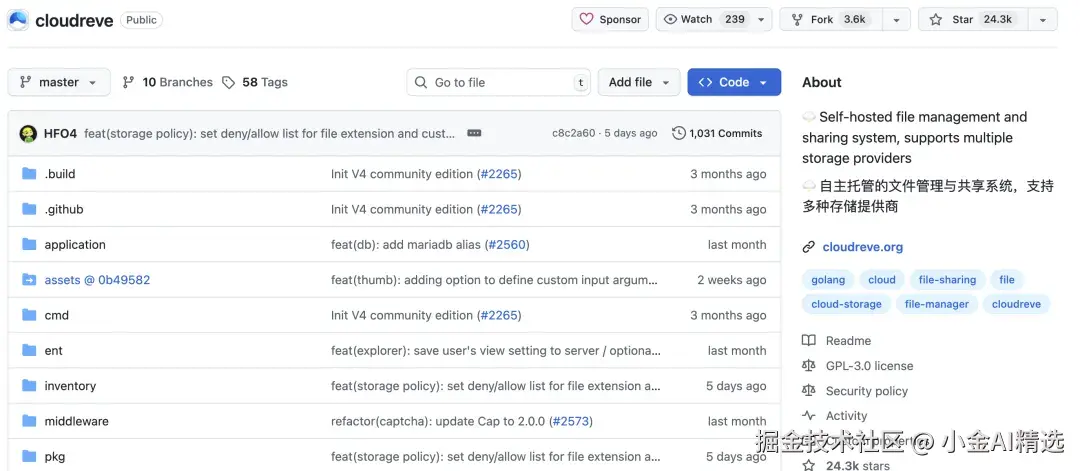Image resolution: width=1080 pixels, height=471 pixels.
Task: Click the scale icon beside GPL-3.0 license
Action: pos(809,366)
